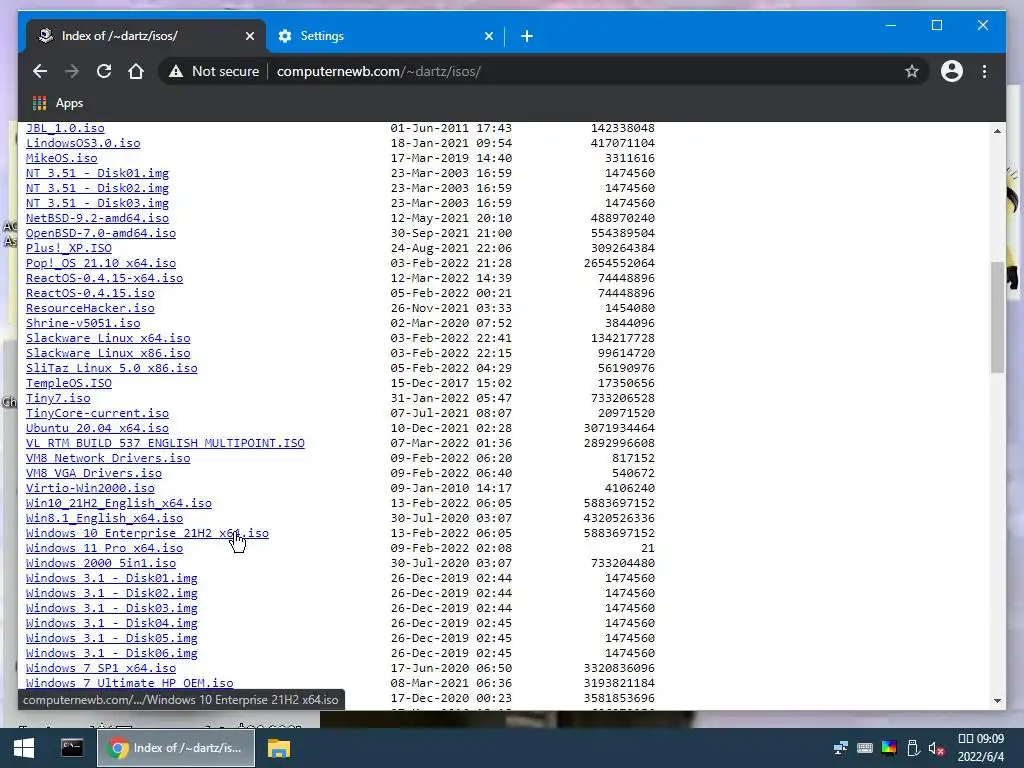Image resolution: width=1024 pixels, height=768 pixels.
Task: Switch to the Settings tab
Action: click(x=385, y=36)
